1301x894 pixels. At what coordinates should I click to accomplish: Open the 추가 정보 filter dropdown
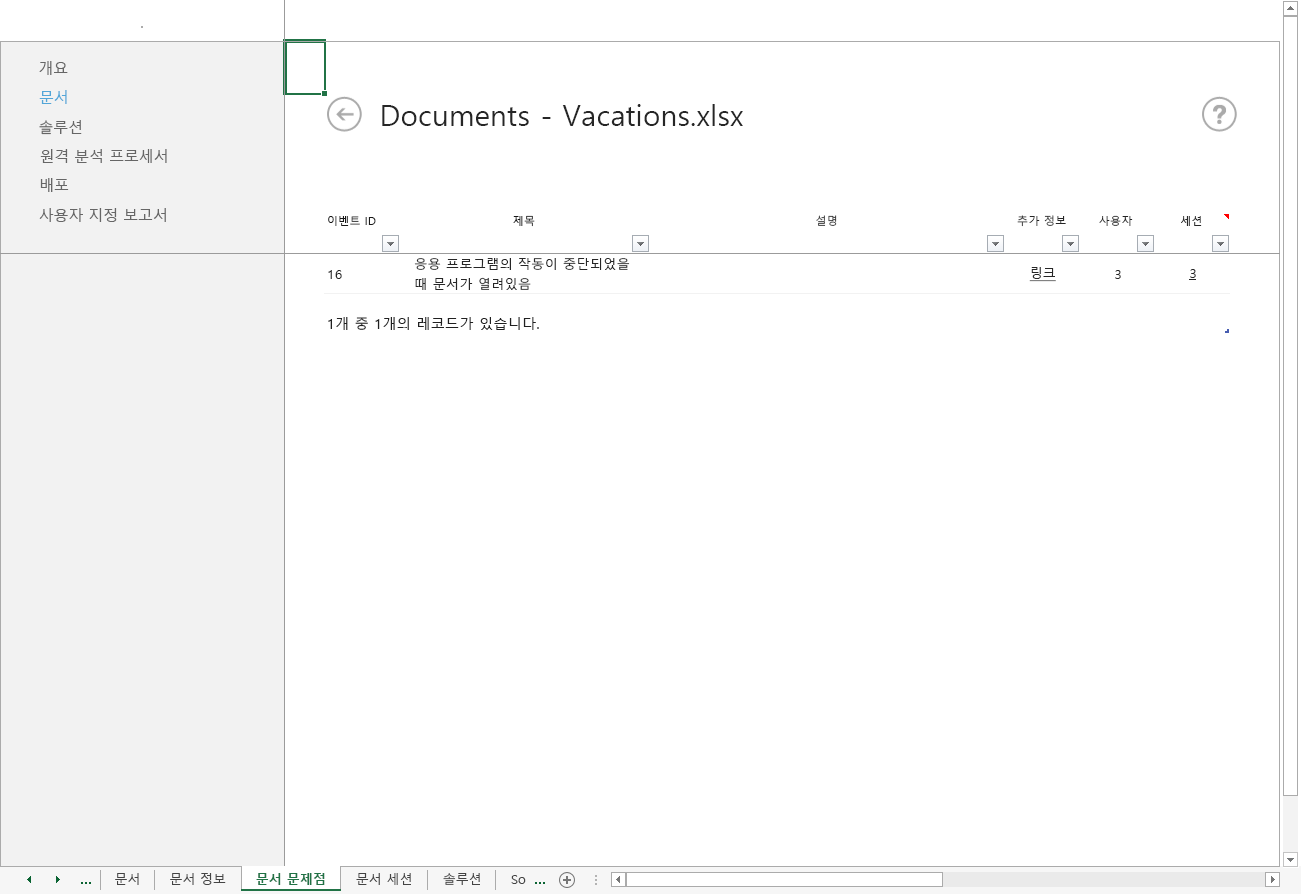[1070, 243]
